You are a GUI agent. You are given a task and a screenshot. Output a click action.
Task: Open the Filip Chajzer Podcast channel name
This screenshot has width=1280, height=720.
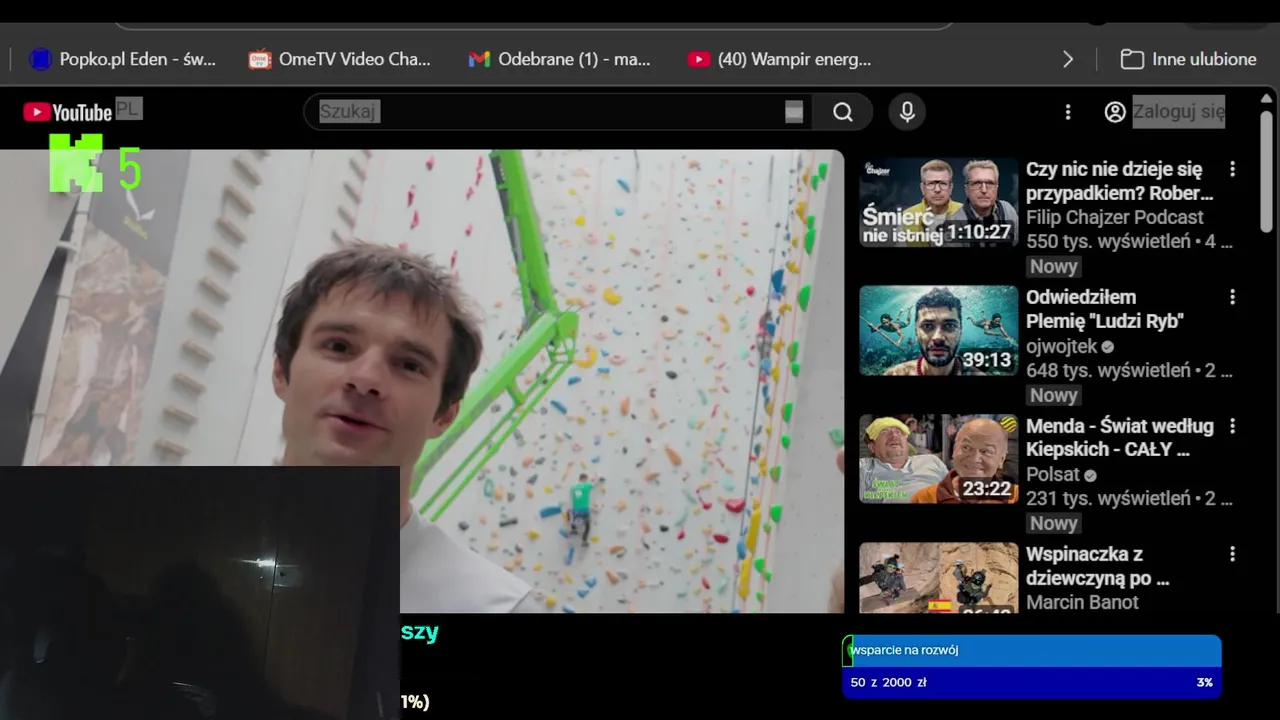pyautogui.click(x=1115, y=217)
